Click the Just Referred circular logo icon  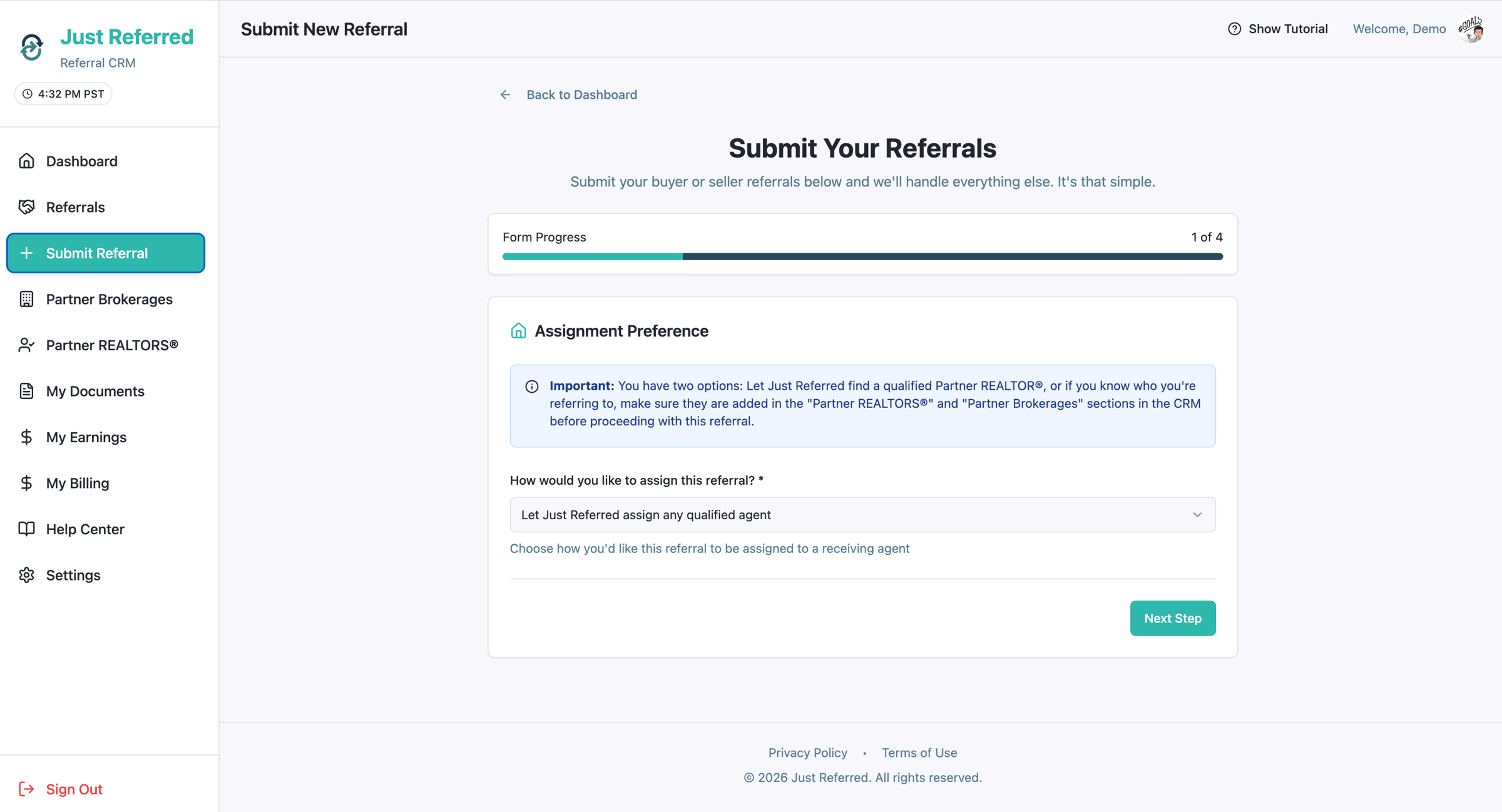(31, 47)
